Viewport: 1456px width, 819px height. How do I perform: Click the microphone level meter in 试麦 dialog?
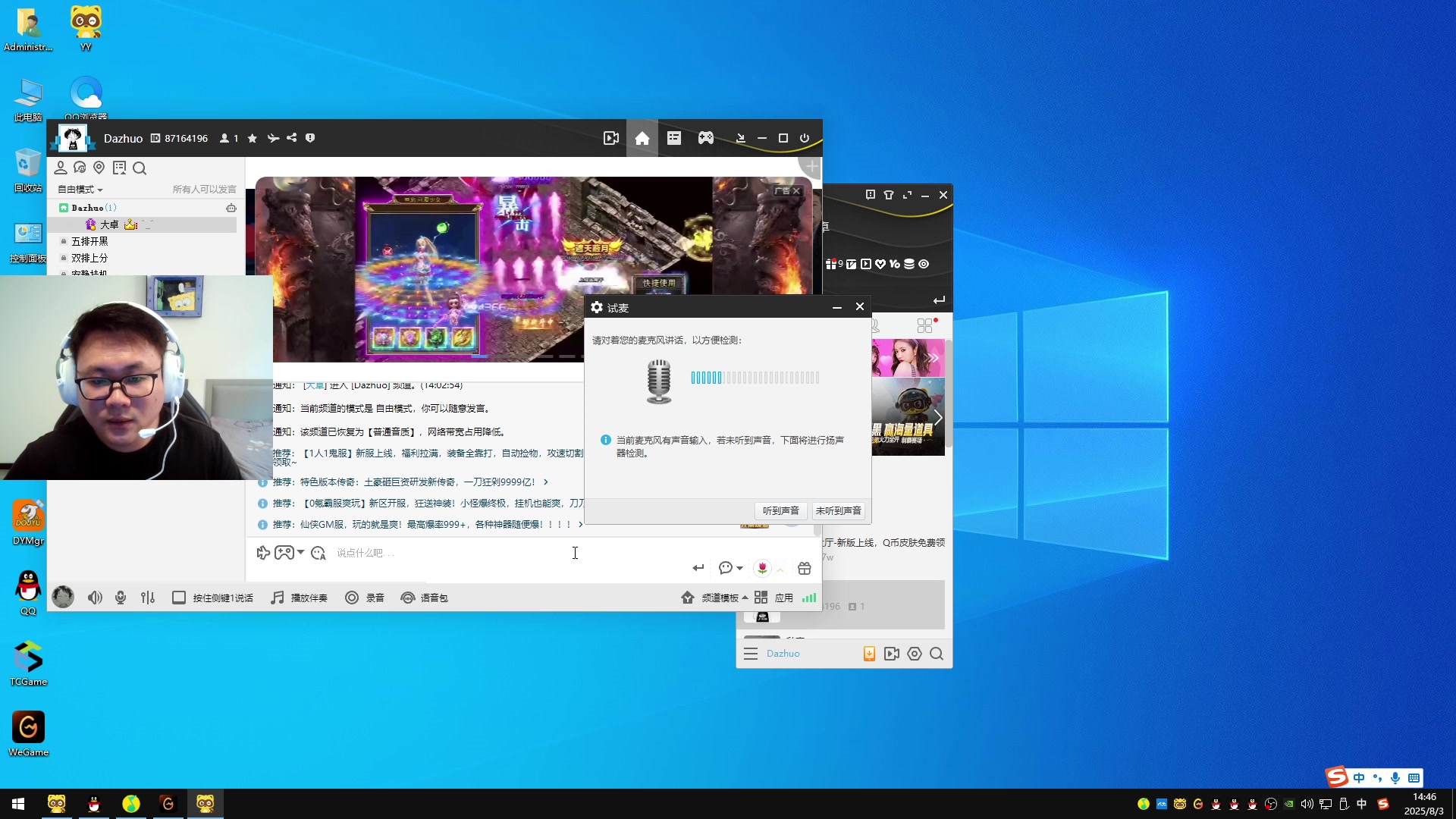point(755,378)
